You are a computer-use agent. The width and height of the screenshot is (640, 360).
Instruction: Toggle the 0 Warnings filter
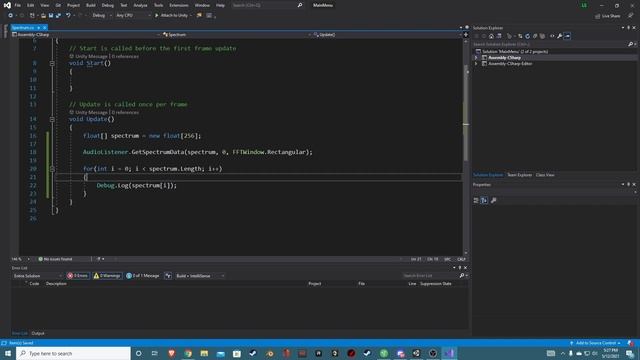[107, 276]
